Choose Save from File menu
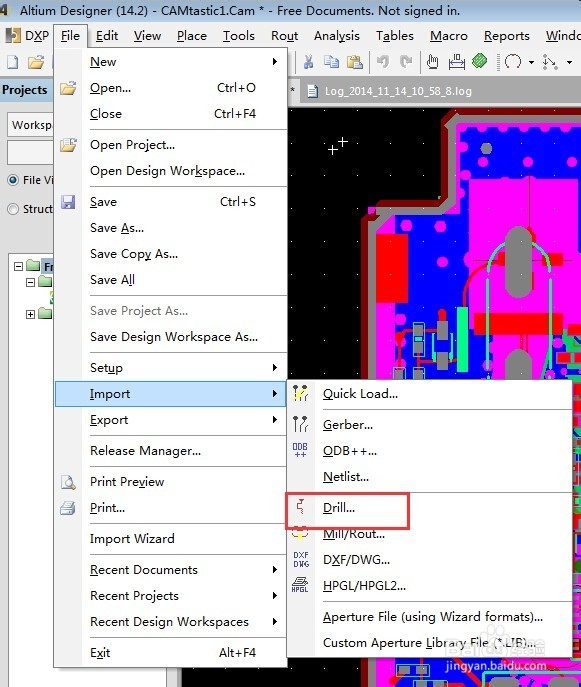 click(x=171, y=202)
